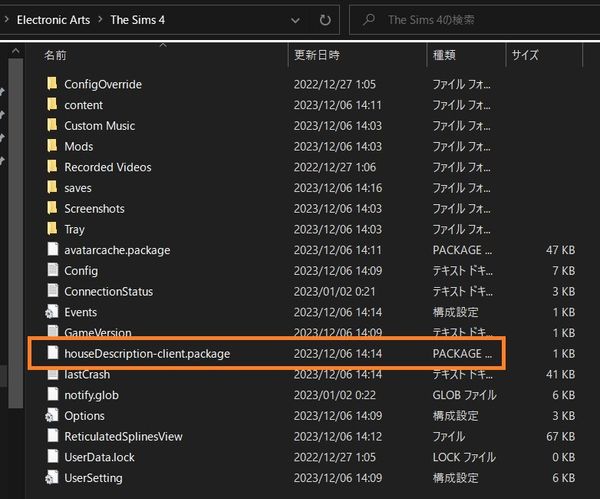Screen dimensions: 600x499
Task: Select the UserSetting file name
Action: (x=93, y=478)
